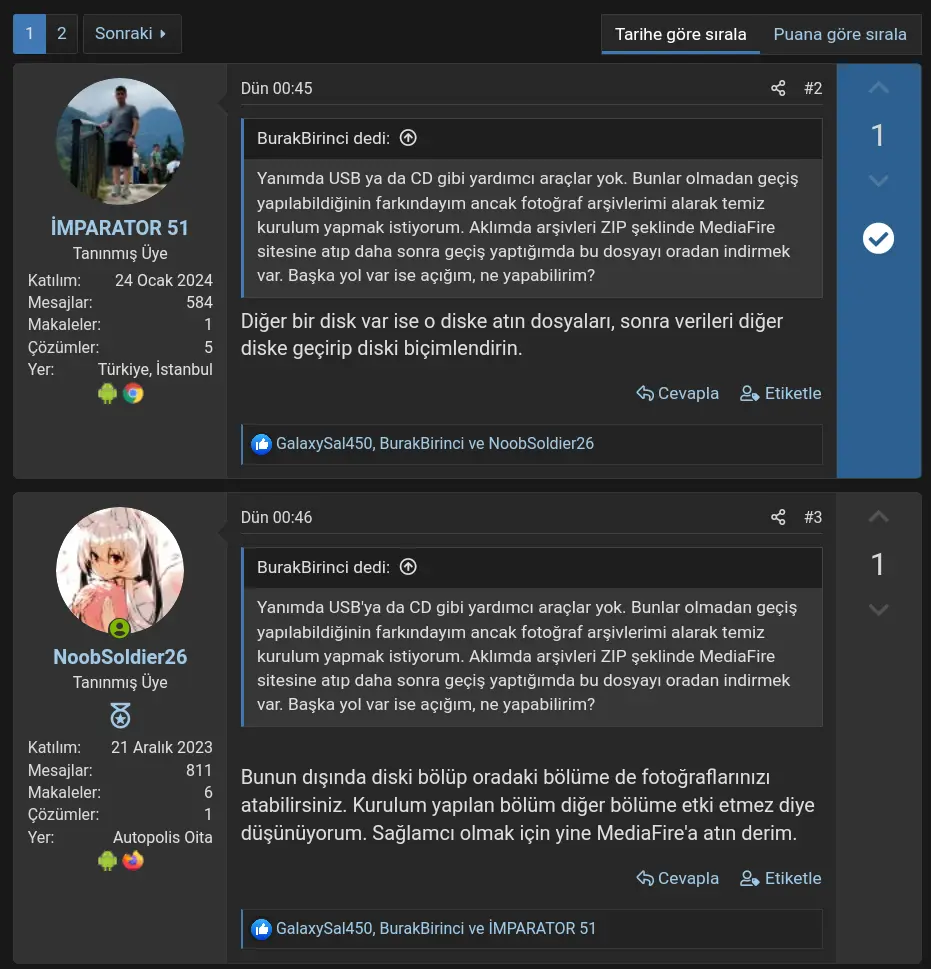Upvote post #3 with the up arrow
Viewport: 931px width, 969px height.
pos(878,517)
